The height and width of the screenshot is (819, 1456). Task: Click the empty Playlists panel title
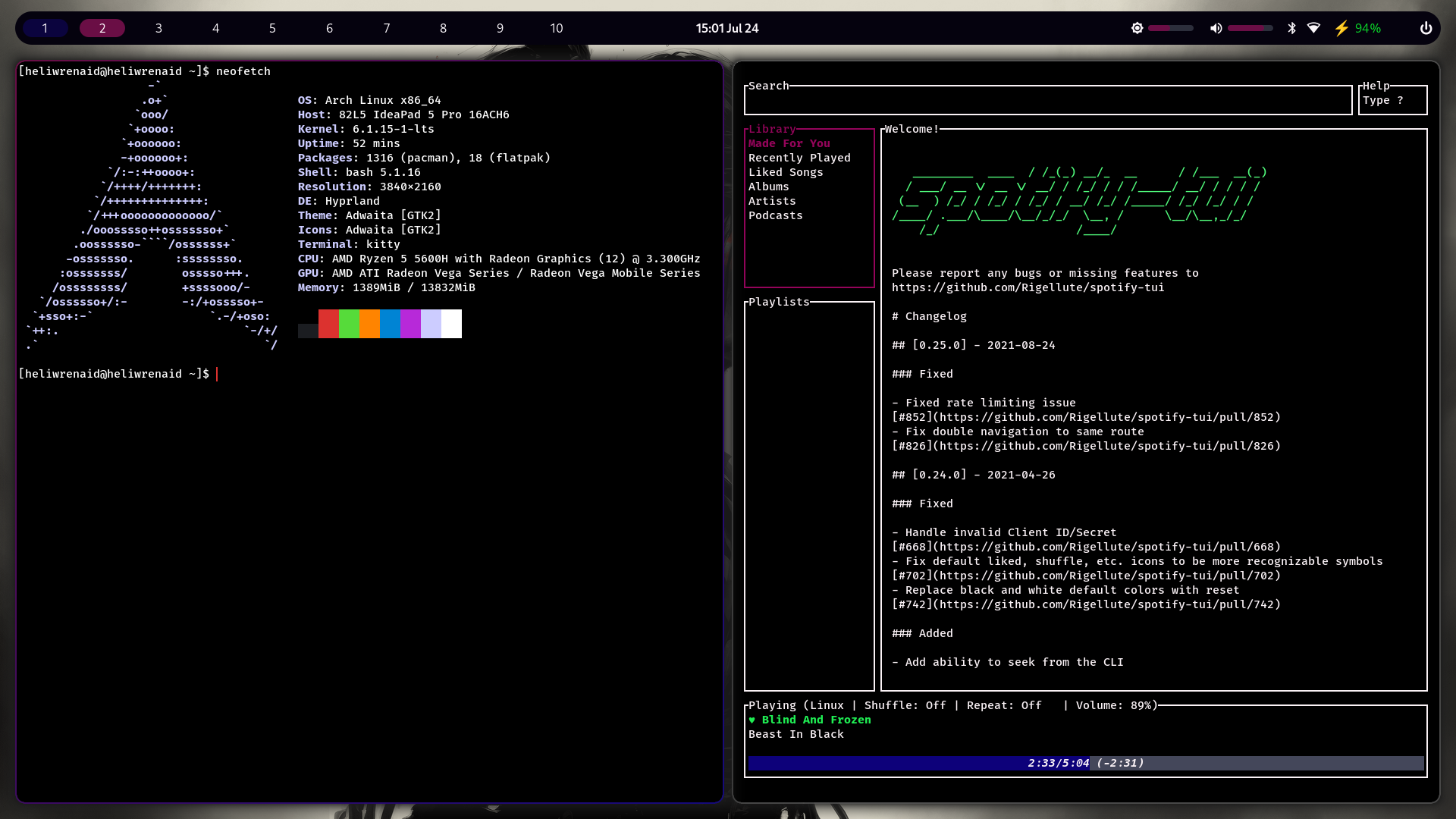click(x=779, y=302)
